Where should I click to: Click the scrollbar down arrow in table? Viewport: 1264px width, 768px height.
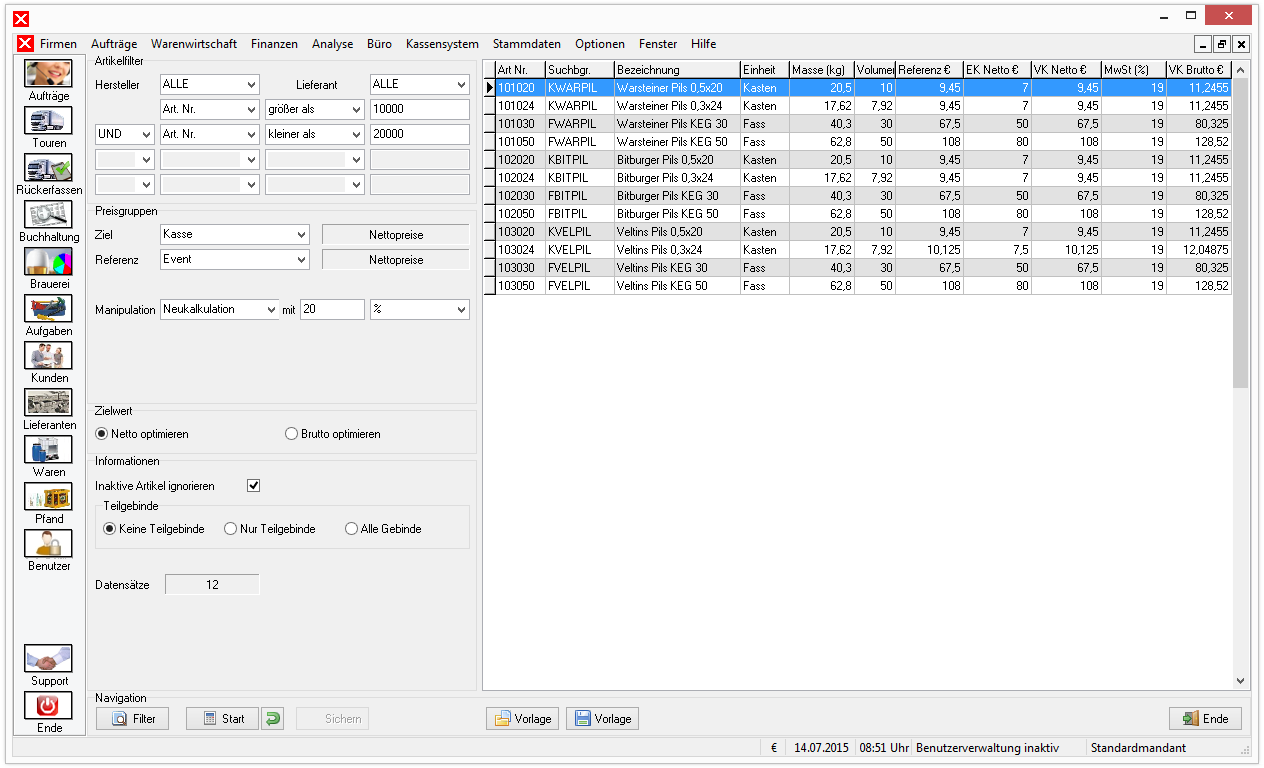point(1241,680)
